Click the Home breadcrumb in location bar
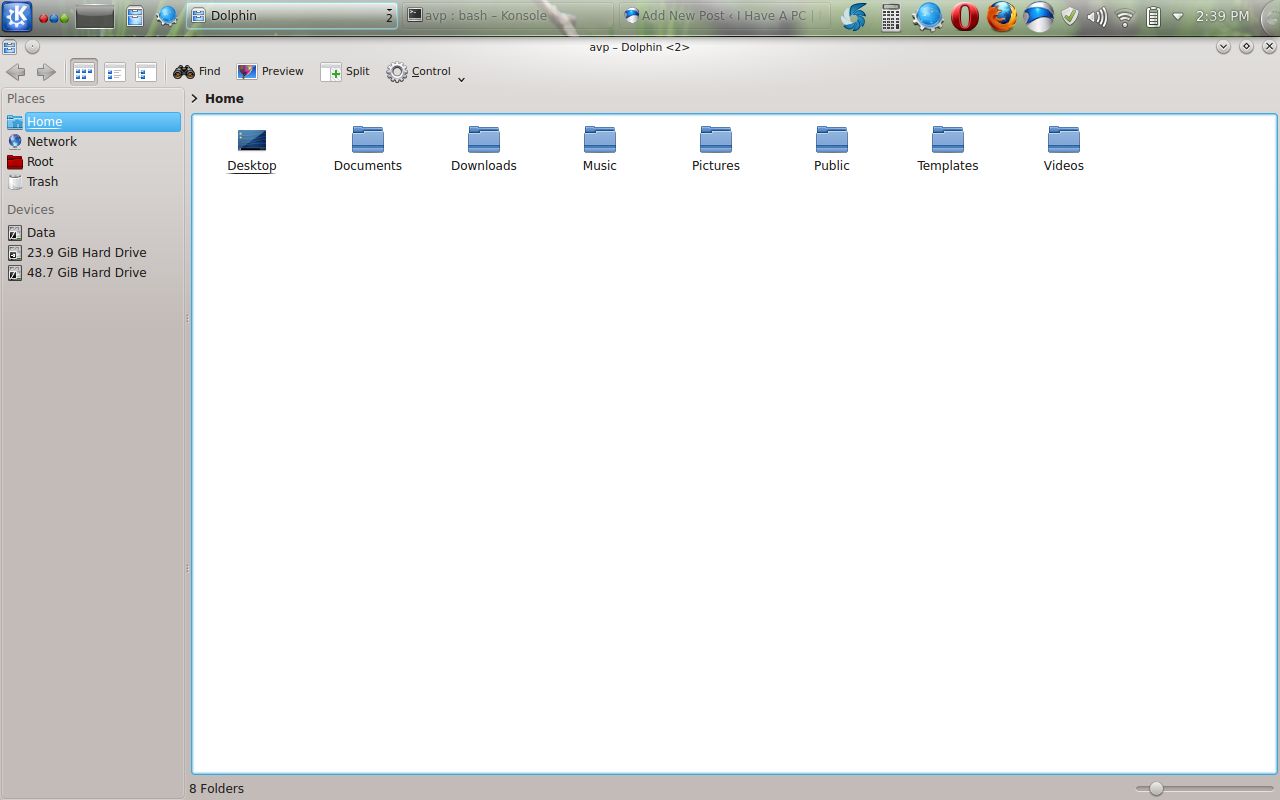The image size is (1280, 800). point(224,98)
